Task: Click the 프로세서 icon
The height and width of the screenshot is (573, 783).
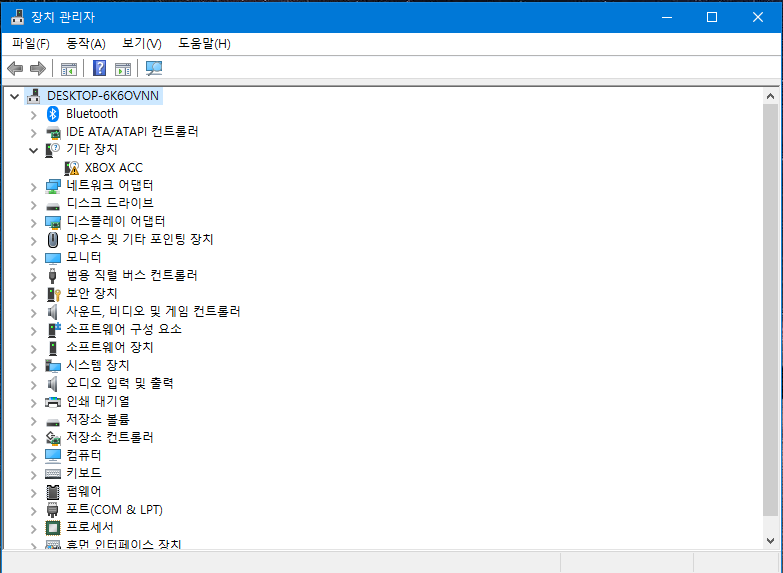Action: (x=53, y=528)
